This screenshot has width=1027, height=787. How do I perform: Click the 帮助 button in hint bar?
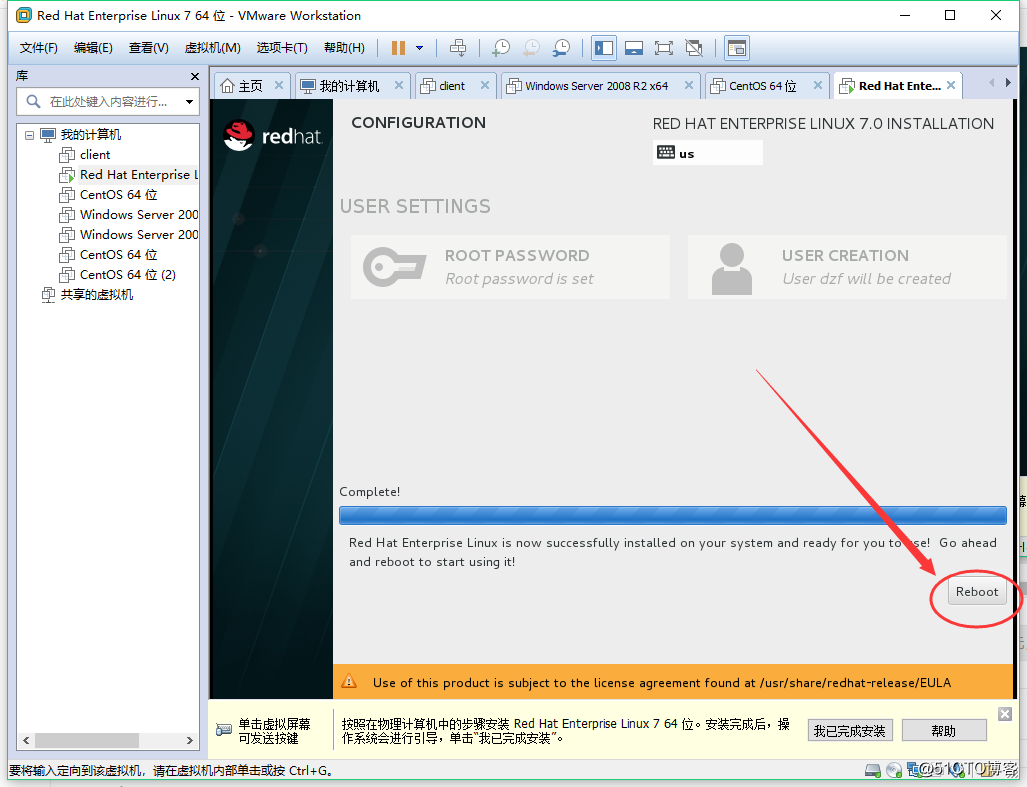click(944, 731)
